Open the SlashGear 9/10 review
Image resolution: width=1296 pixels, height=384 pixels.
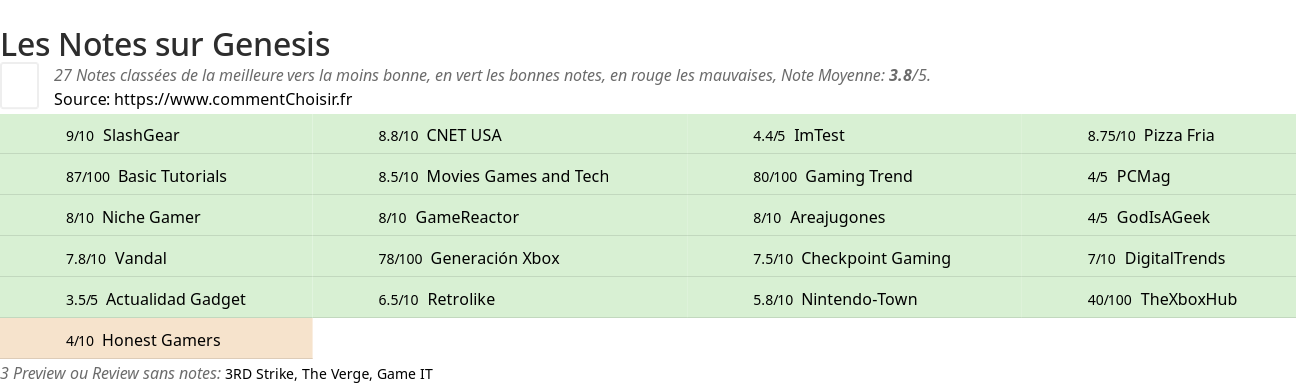(x=156, y=135)
